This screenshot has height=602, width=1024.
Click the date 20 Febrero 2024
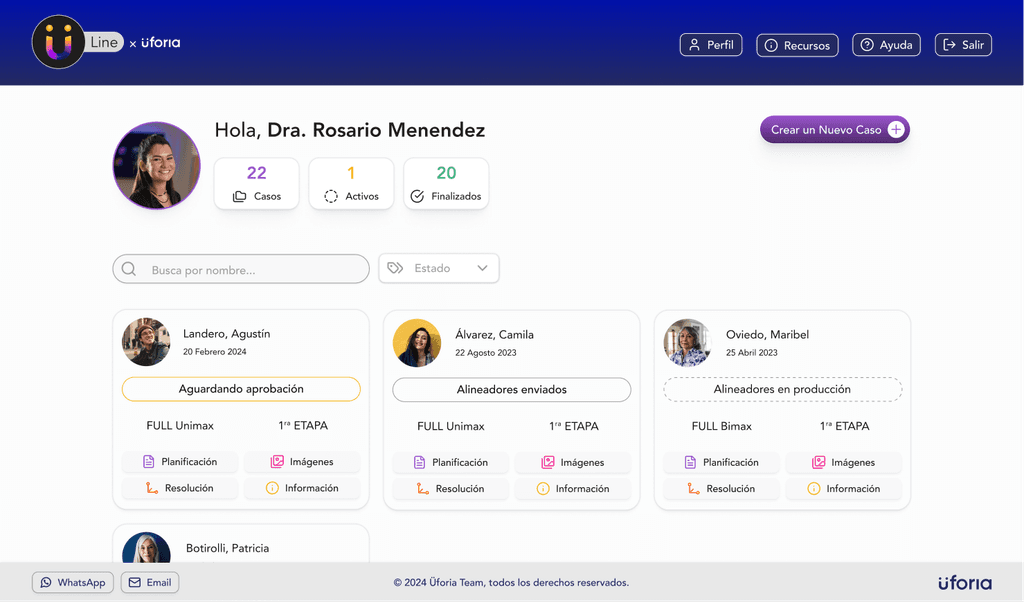[x=215, y=352]
